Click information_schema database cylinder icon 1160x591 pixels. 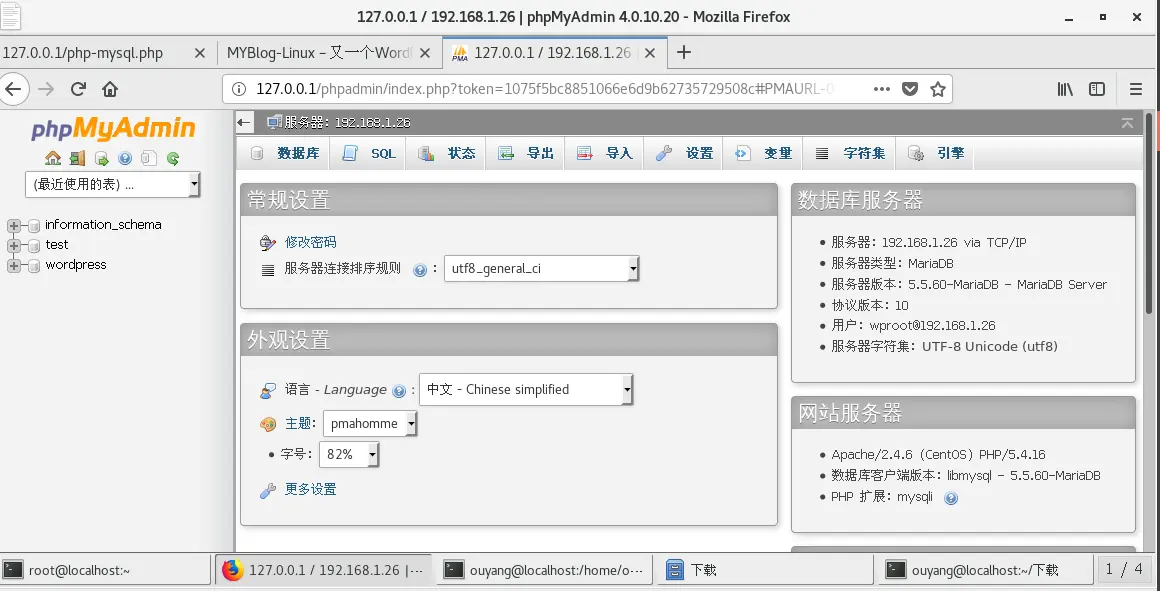pyautogui.click(x=34, y=226)
